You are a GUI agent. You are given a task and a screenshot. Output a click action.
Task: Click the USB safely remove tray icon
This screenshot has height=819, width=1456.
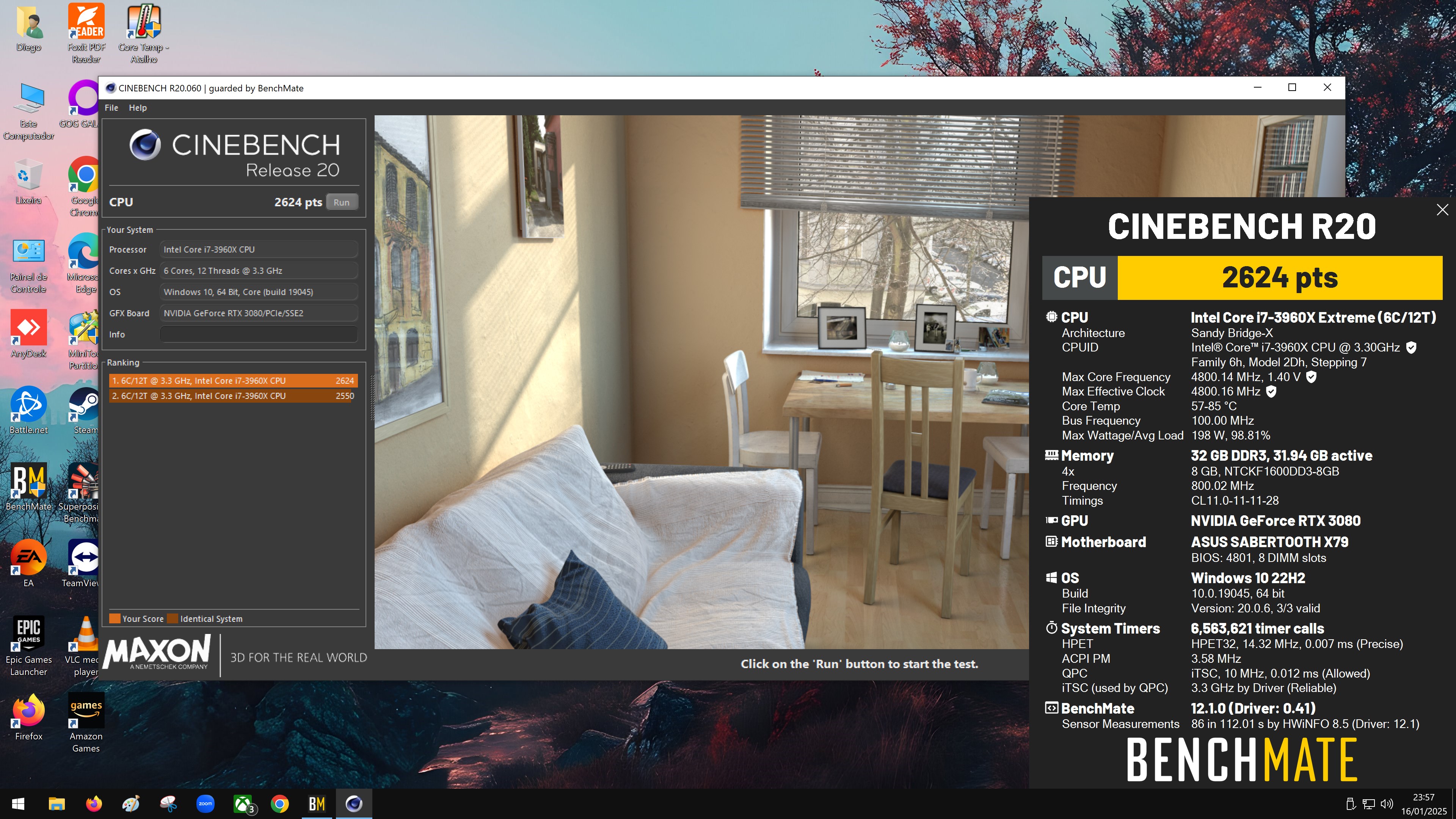1351,804
